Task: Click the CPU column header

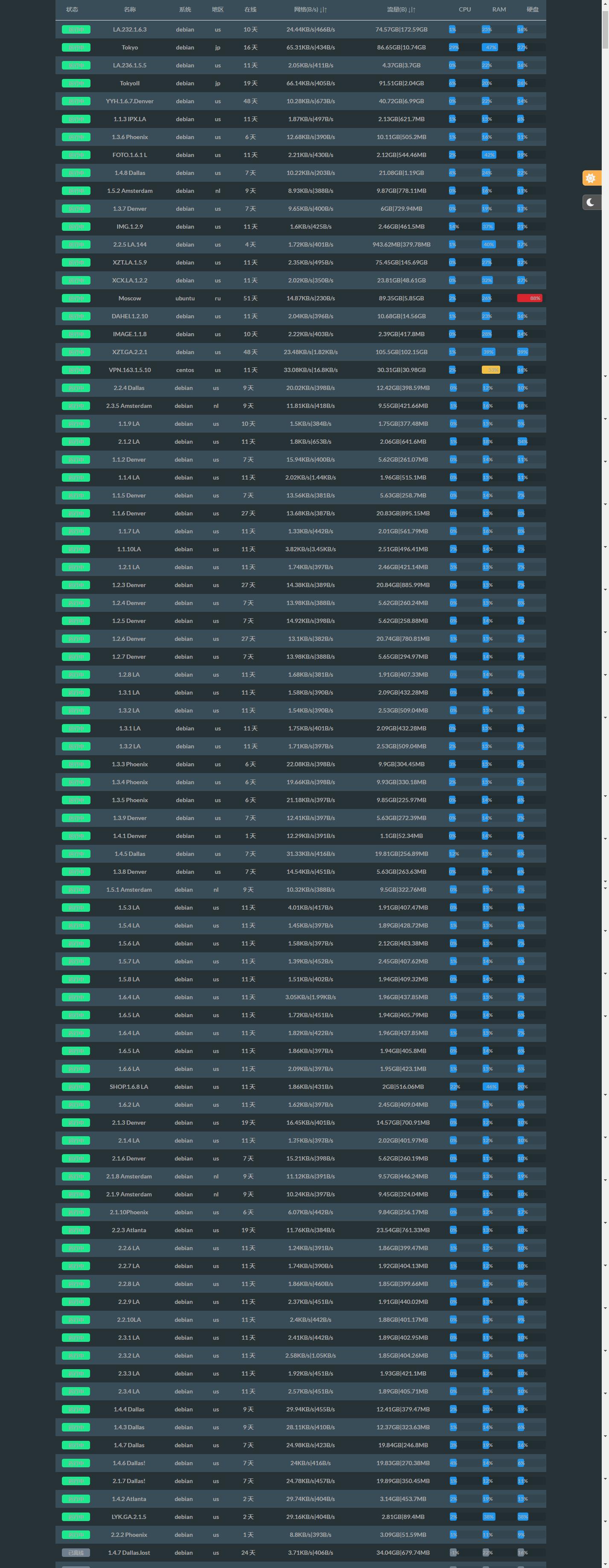Action: coord(465,10)
